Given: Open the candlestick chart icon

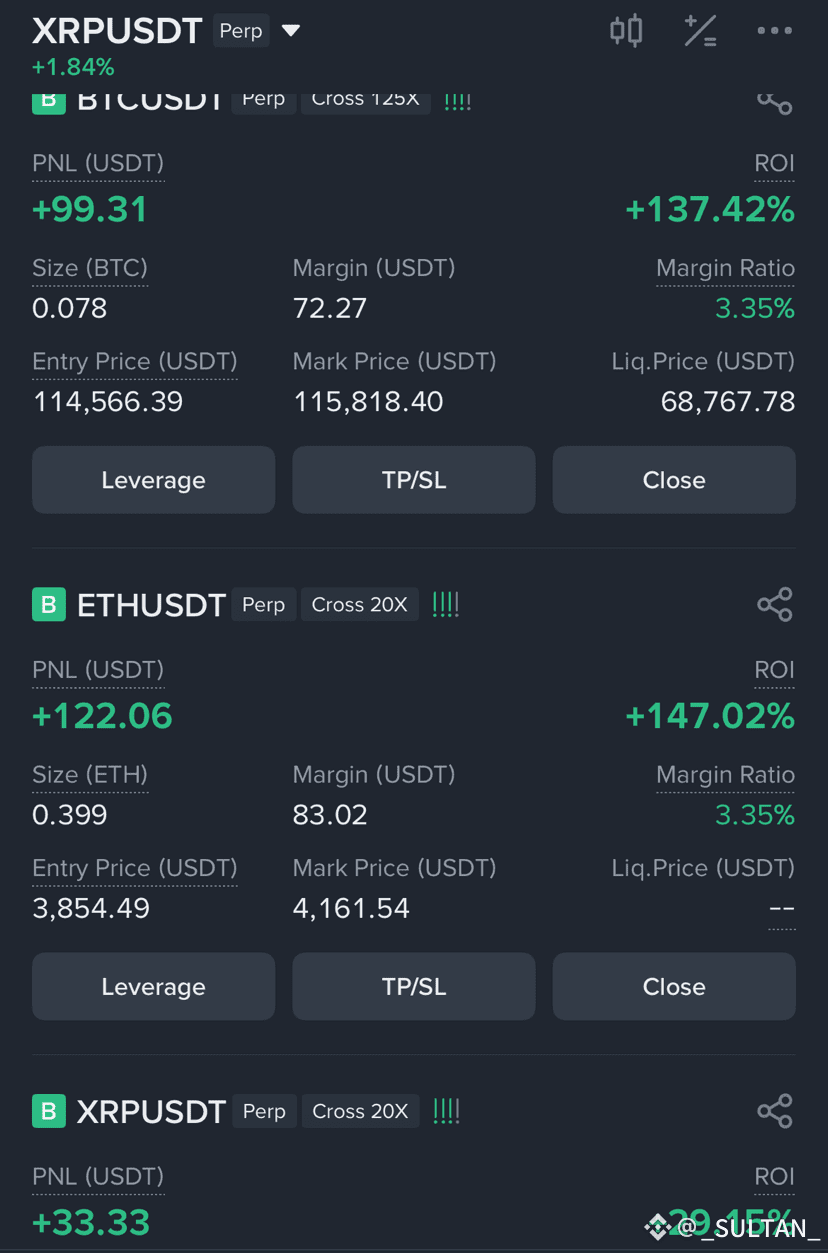Looking at the screenshot, I should pyautogui.click(x=626, y=31).
